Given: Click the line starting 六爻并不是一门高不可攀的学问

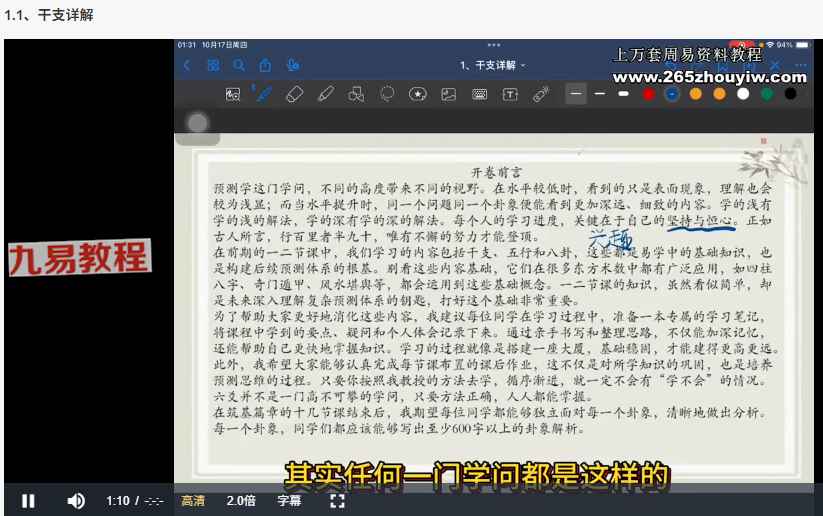Looking at the screenshot, I should click(x=403, y=396).
